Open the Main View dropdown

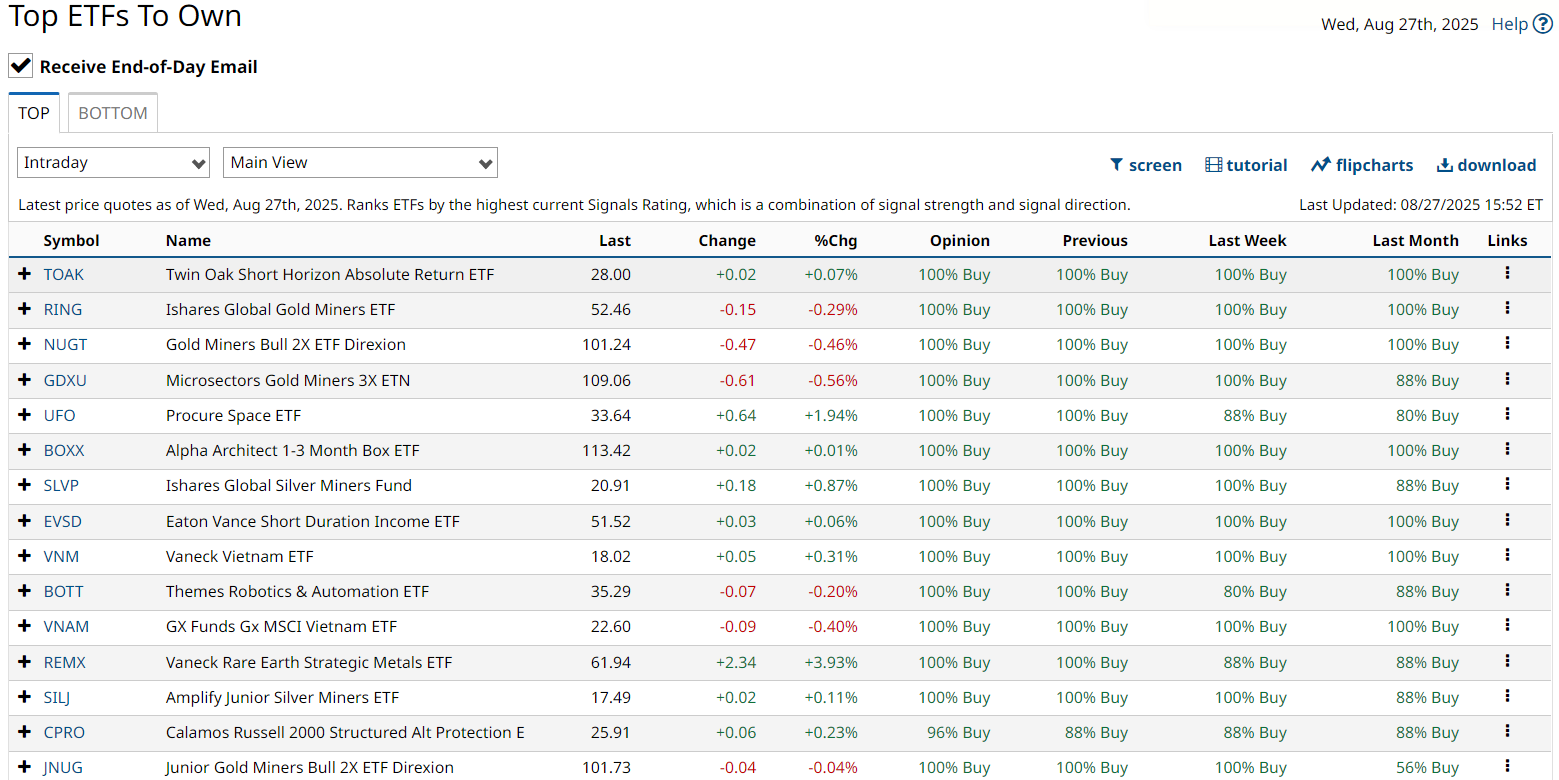point(360,162)
